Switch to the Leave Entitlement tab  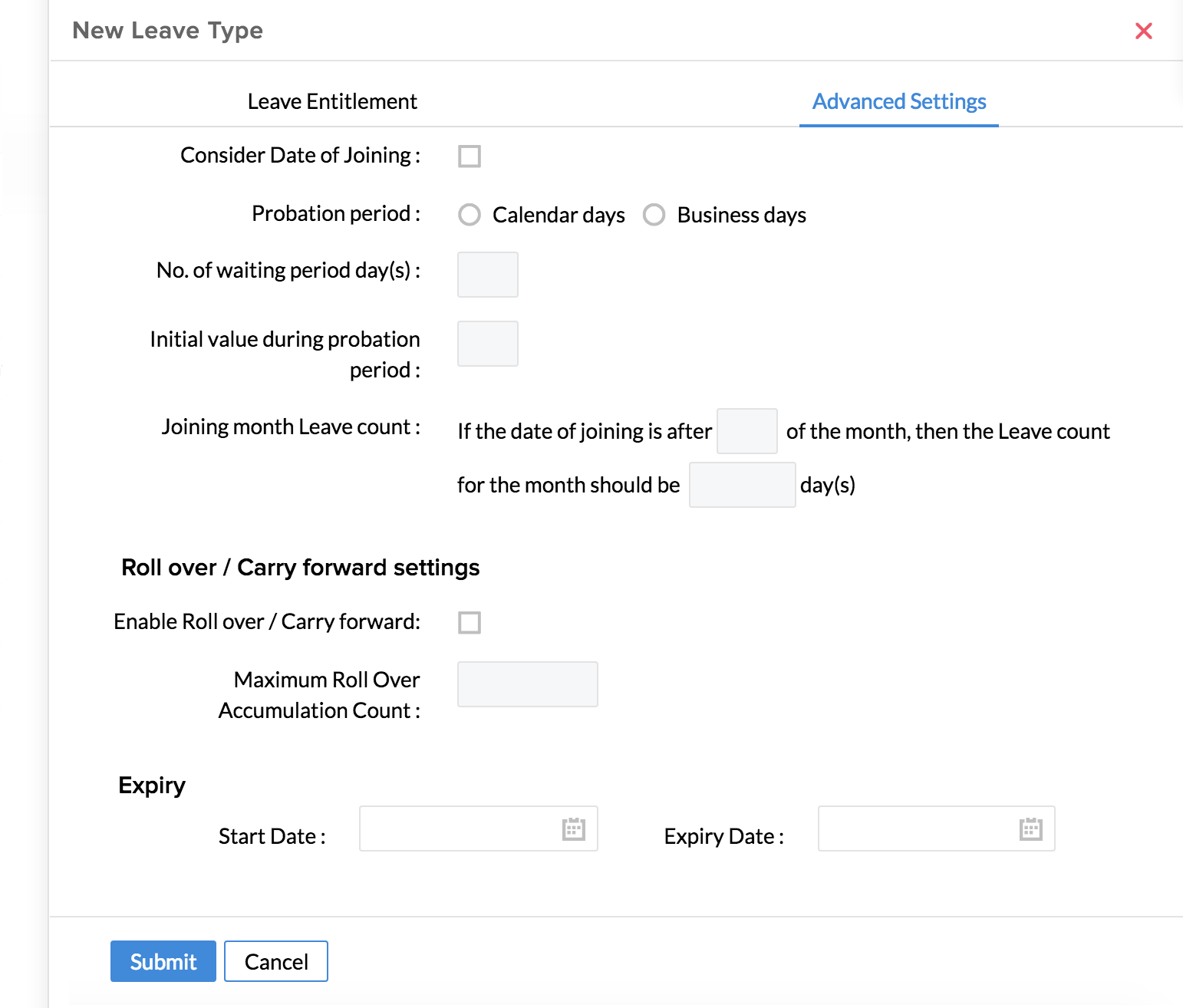click(332, 101)
